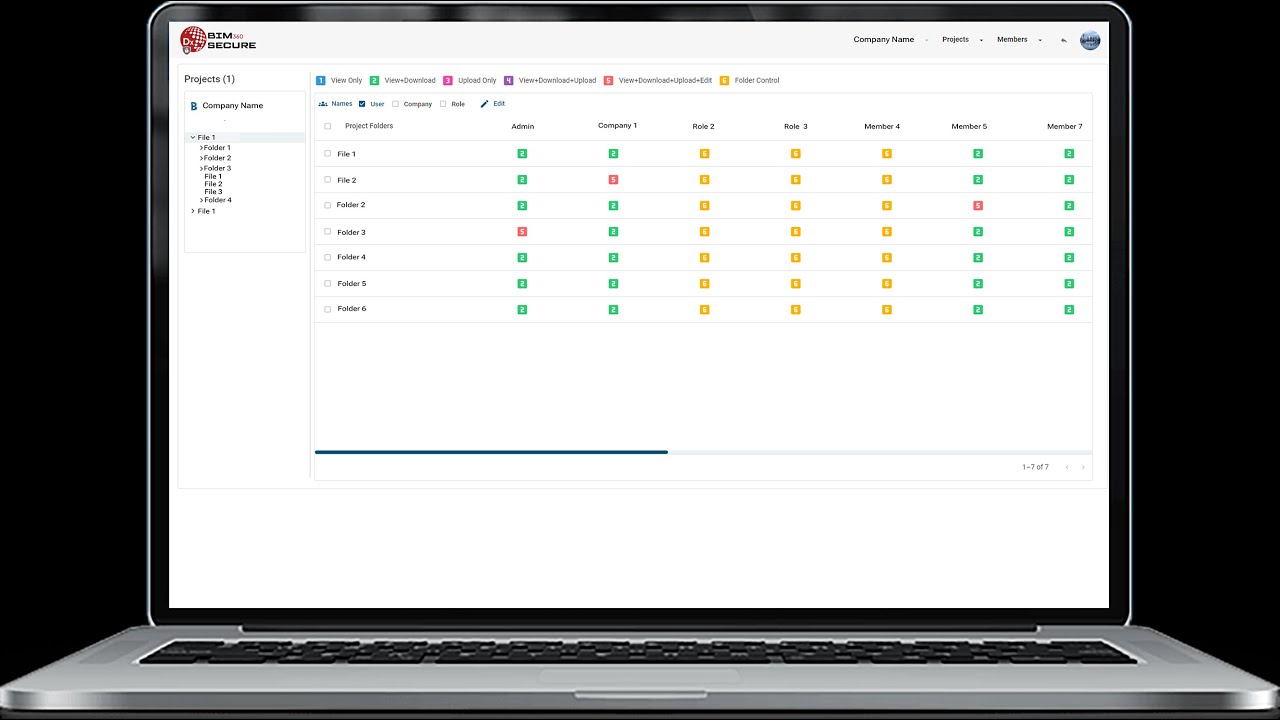Uncheck the User checkbox
Viewport: 1280px width, 720px height.
(x=362, y=104)
